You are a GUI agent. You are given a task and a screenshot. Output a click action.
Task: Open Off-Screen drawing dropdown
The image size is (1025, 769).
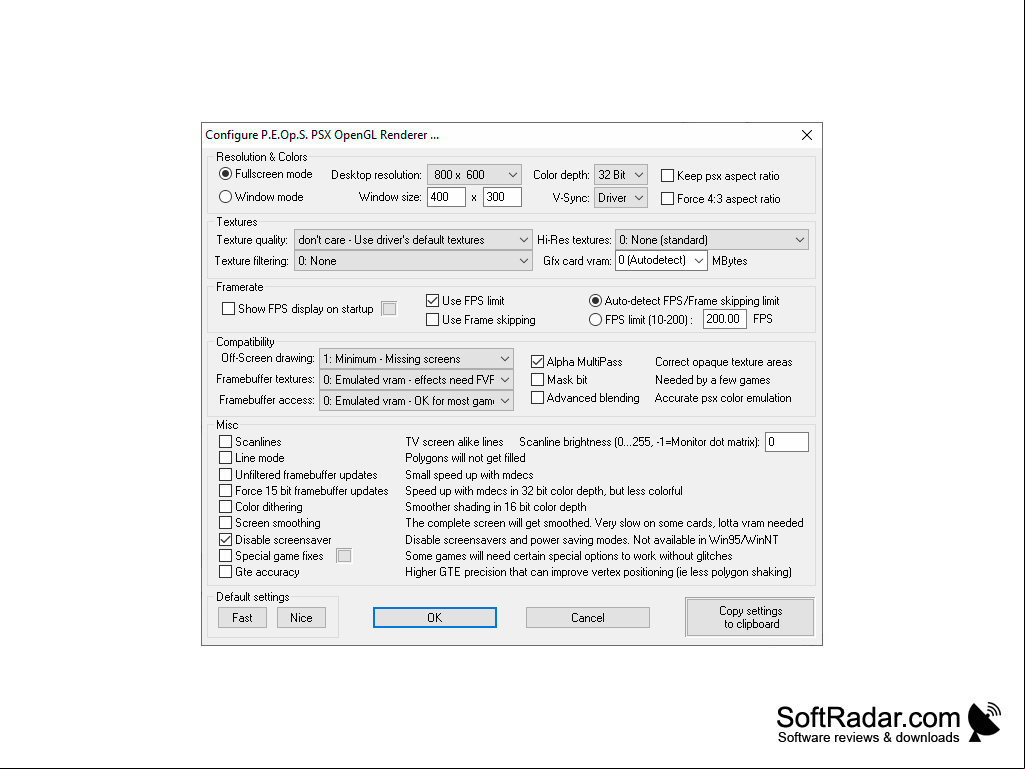pos(416,359)
